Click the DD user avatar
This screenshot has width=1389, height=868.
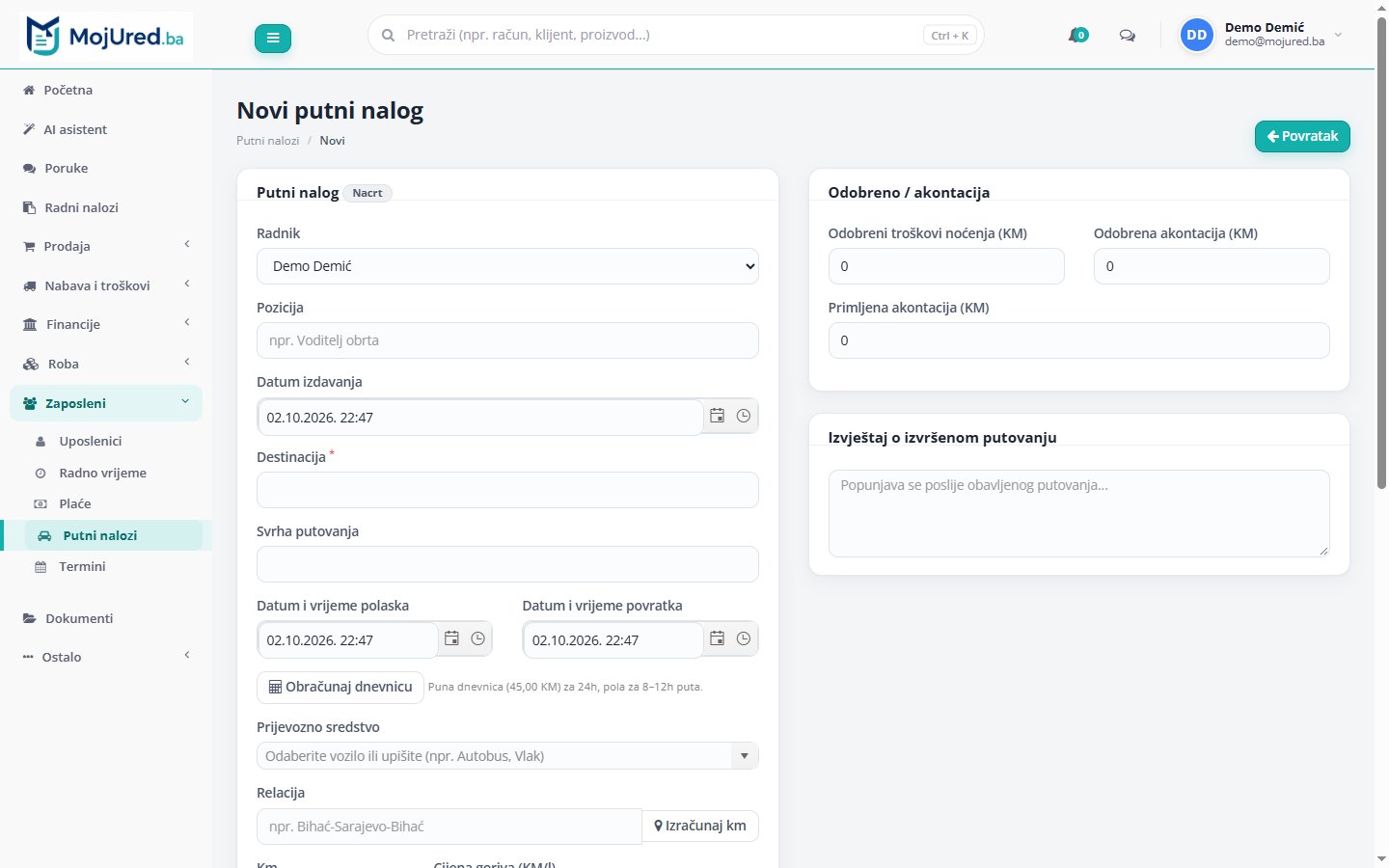click(1196, 35)
